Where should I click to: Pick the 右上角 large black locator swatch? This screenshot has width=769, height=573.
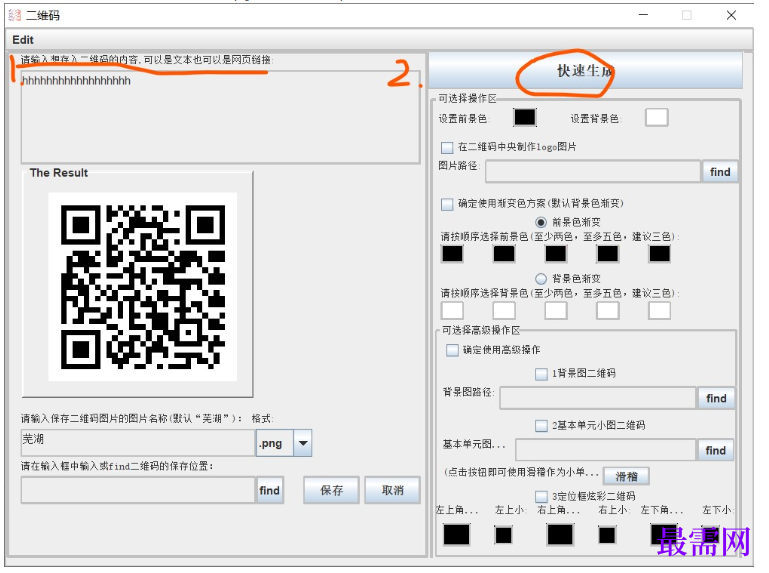click(x=560, y=535)
